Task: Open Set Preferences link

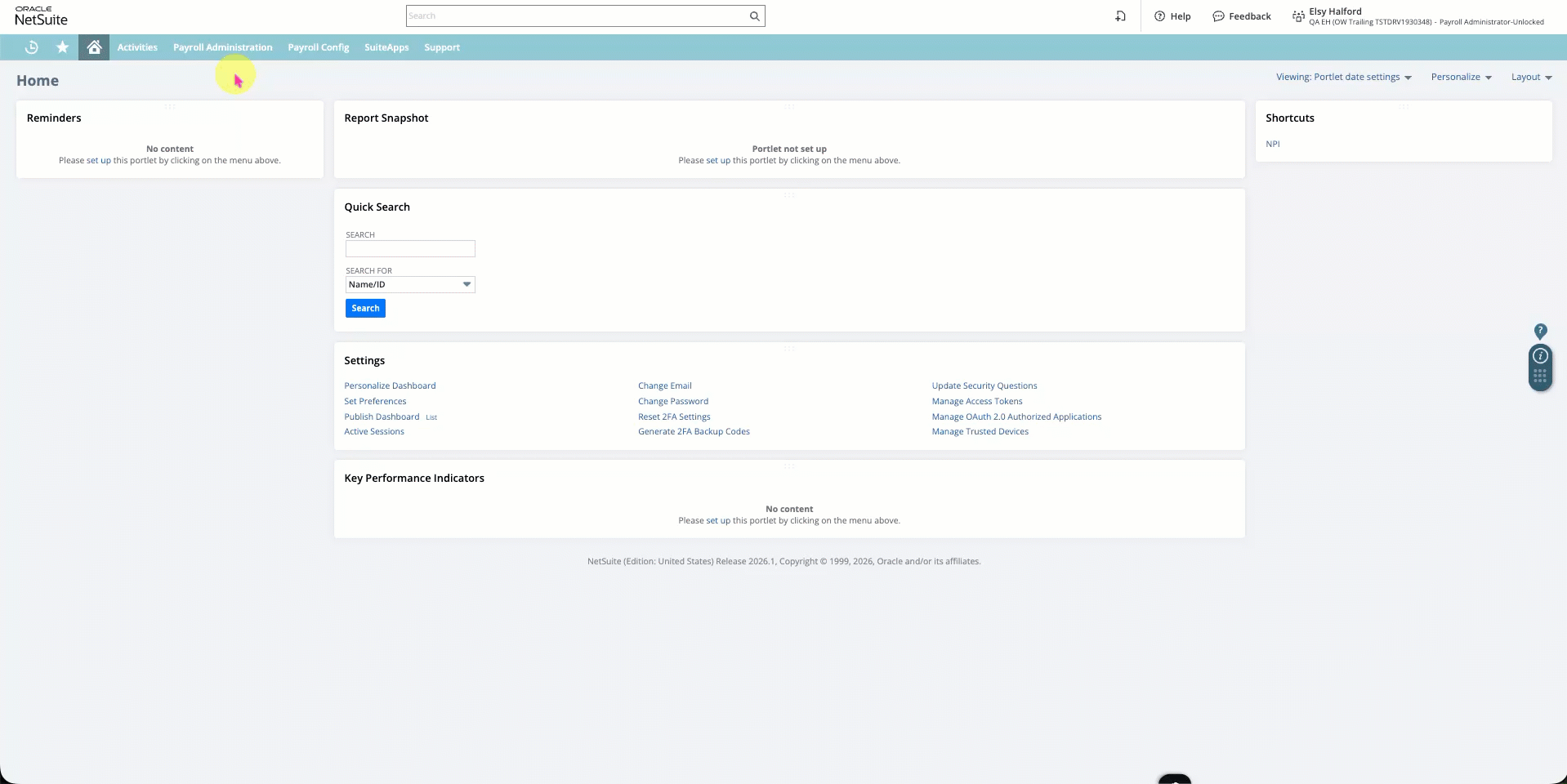Action: click(375, 401)
